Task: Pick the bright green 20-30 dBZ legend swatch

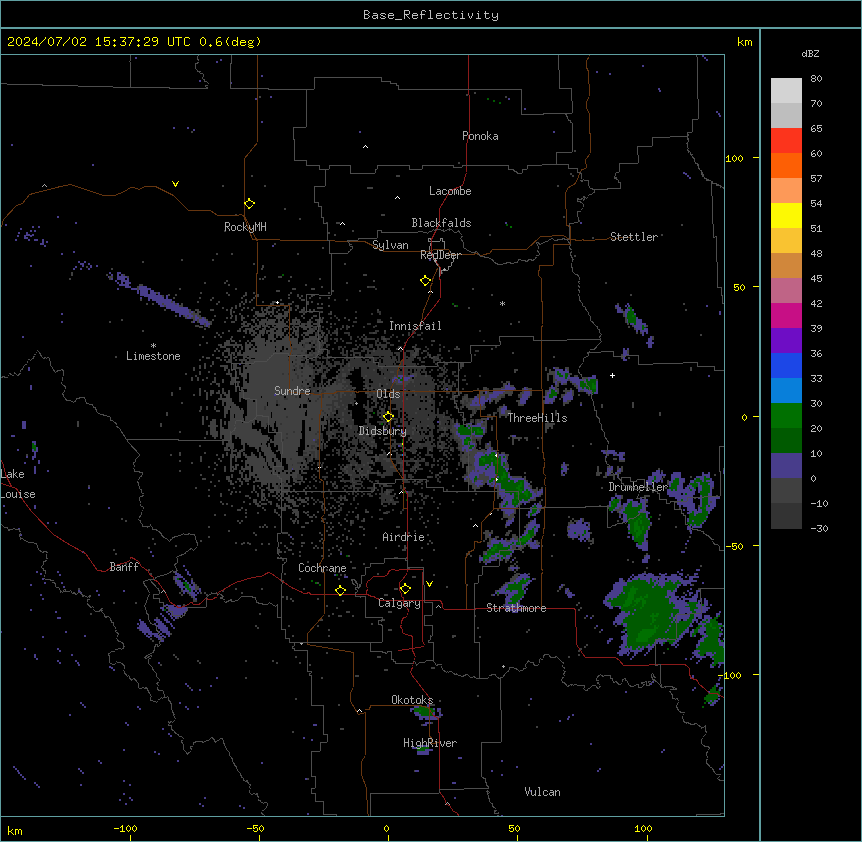Action: (x=786, y=416)
